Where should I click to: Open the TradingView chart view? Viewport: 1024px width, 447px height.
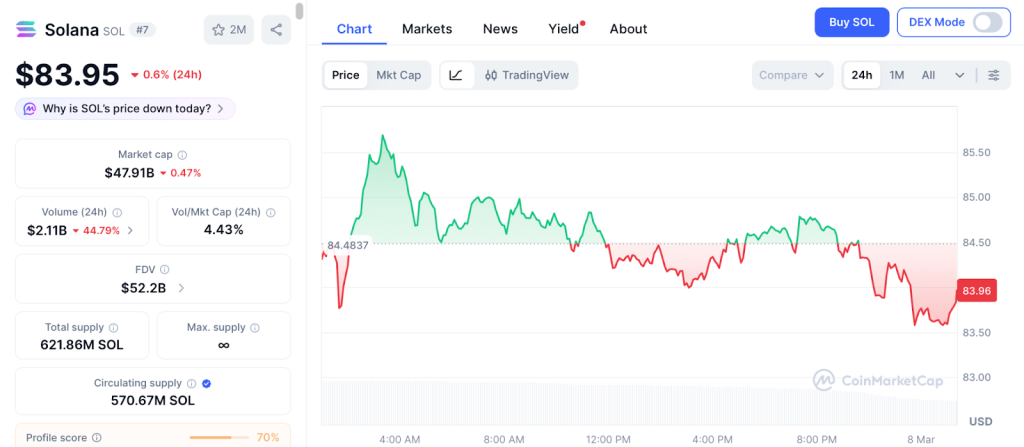(x=526, y=75)
